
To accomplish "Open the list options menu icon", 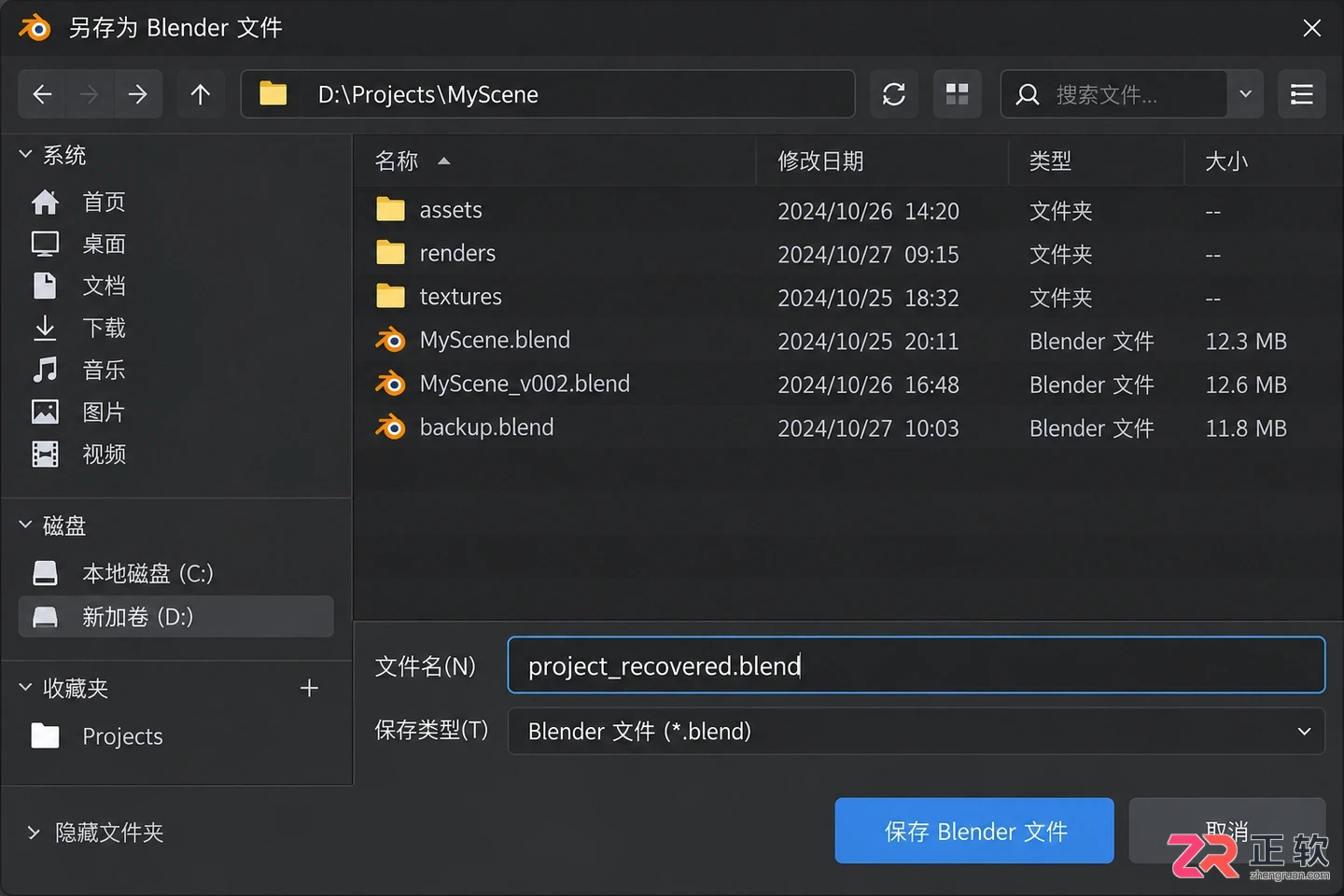I will [x=1301, y=94].
